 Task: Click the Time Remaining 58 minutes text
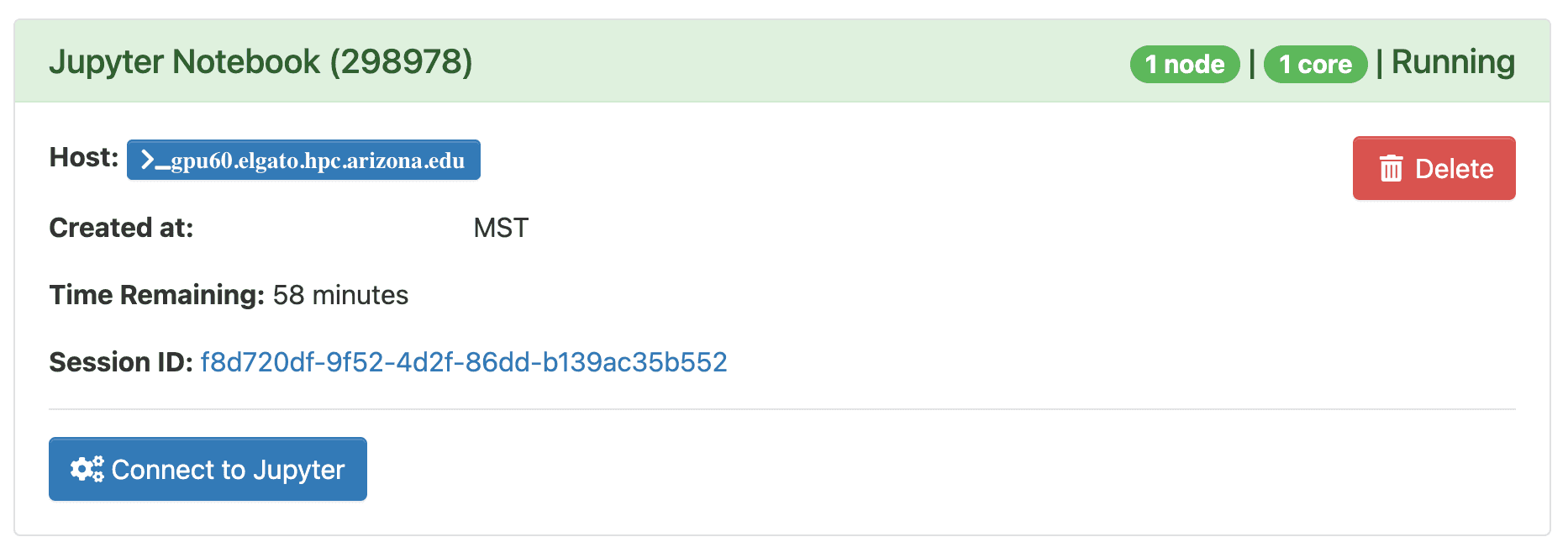point(229,295)
